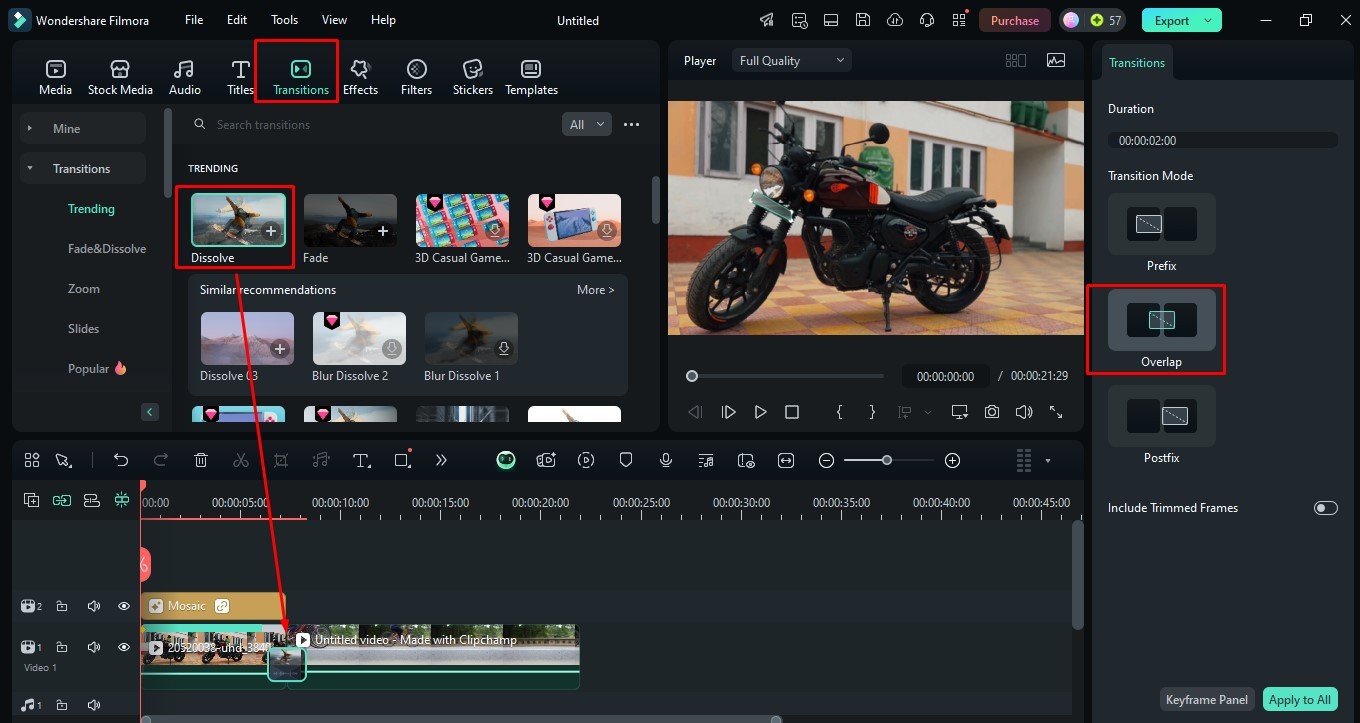This screenshot has width=1360, height=723.
Task: Open the All filter dropdown
Action: [587, 124]
